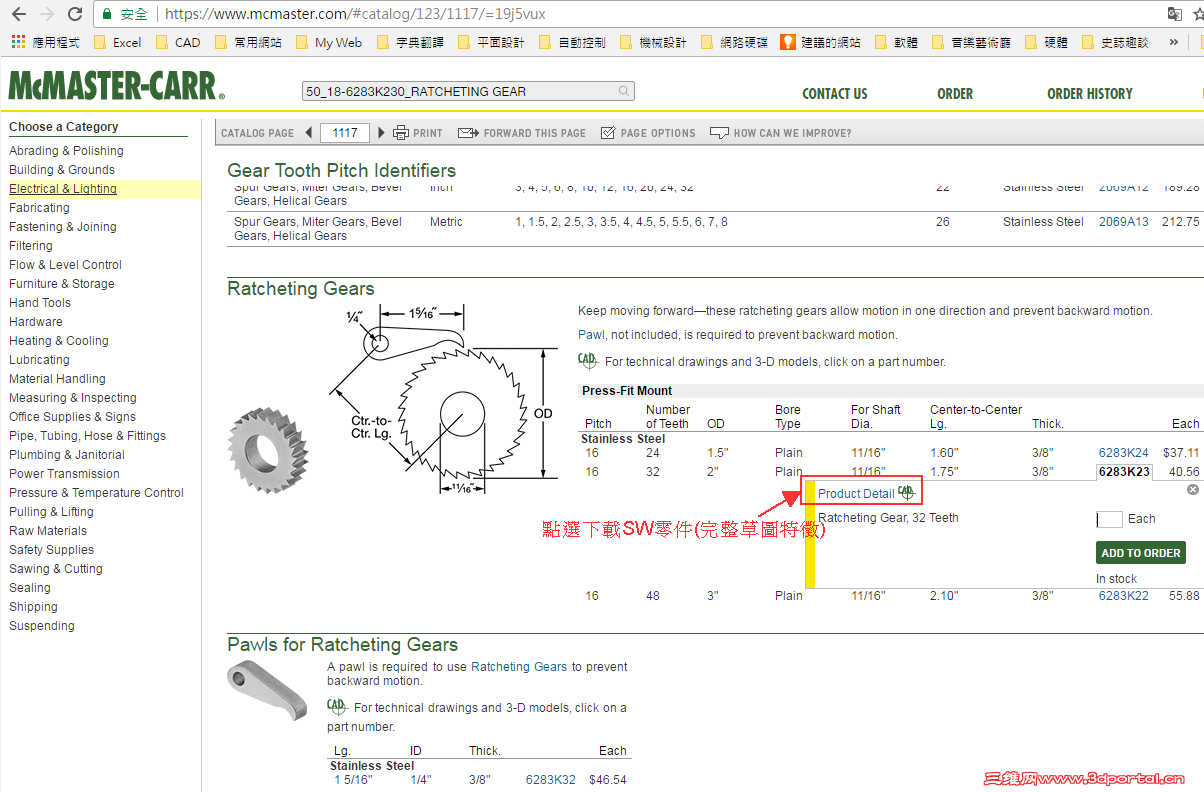Select Measuring & Inspecting category
Screen dimensions: 1204x792
click(x=73, y=398)
